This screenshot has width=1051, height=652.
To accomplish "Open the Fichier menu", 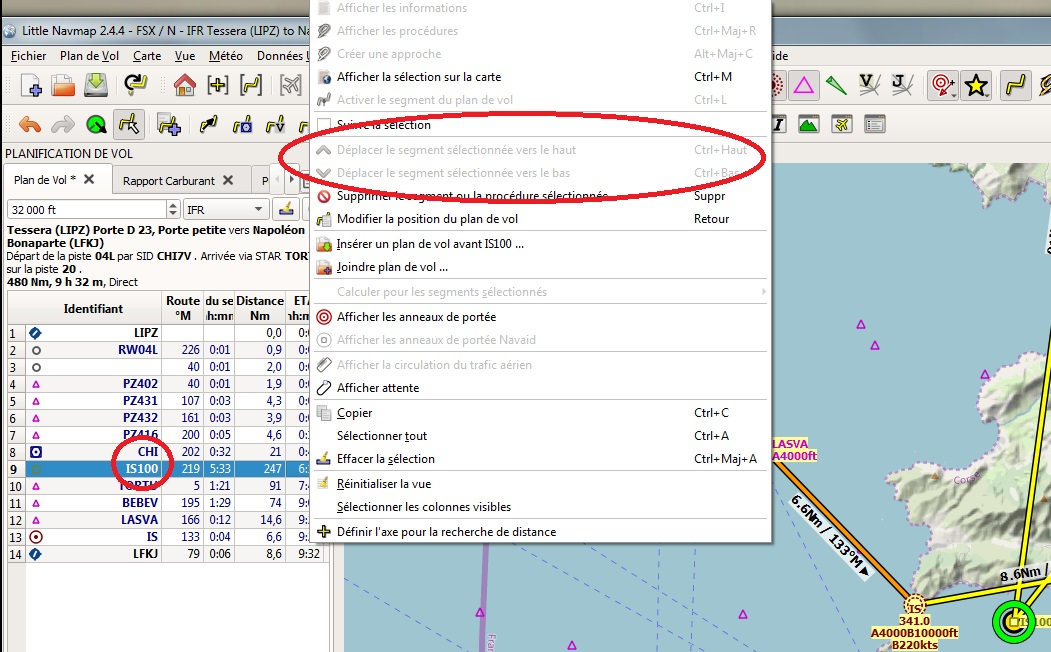I will (x=28, y=56).
